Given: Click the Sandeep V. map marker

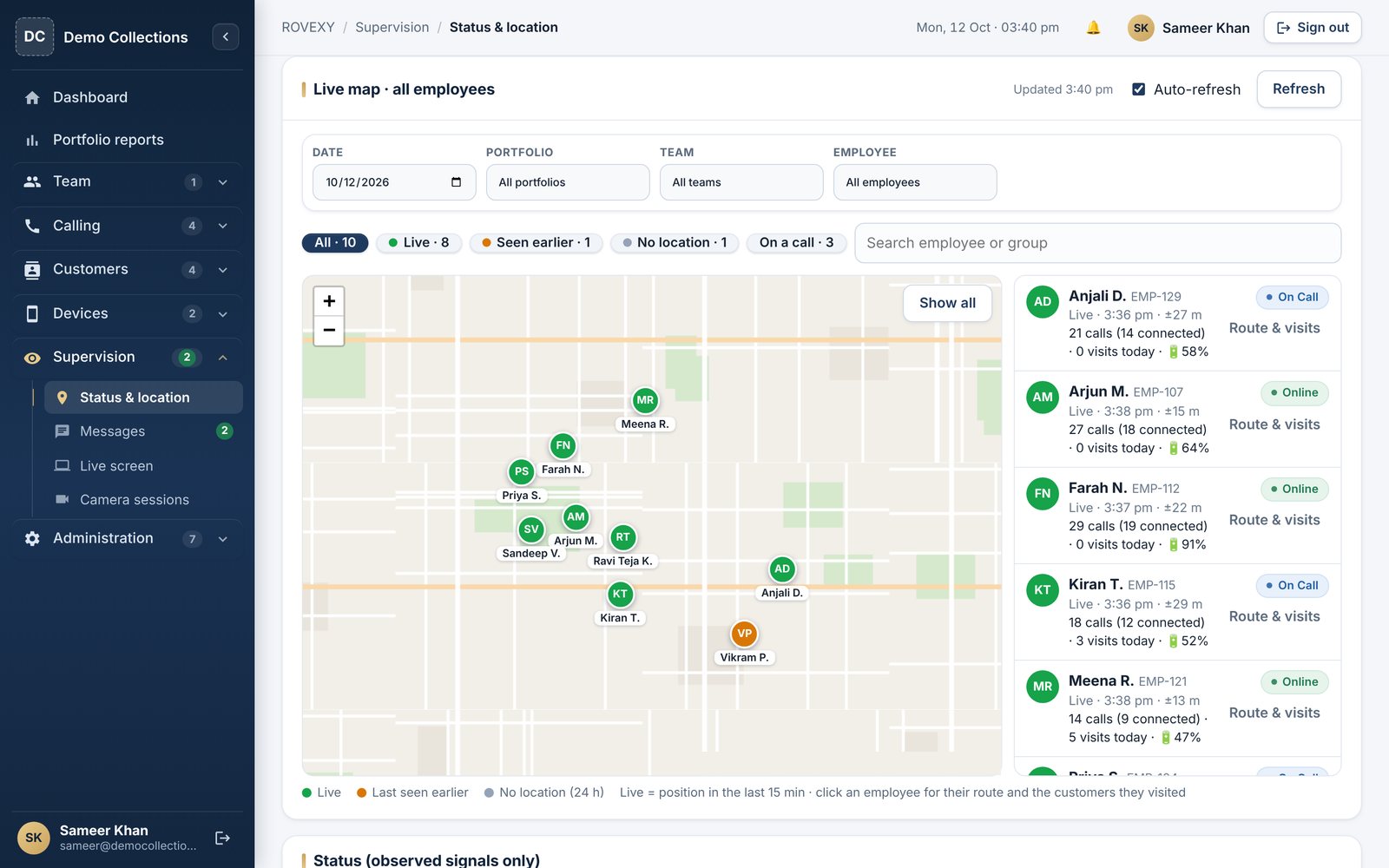Looking at the screenshot, I should pos(531,529).
